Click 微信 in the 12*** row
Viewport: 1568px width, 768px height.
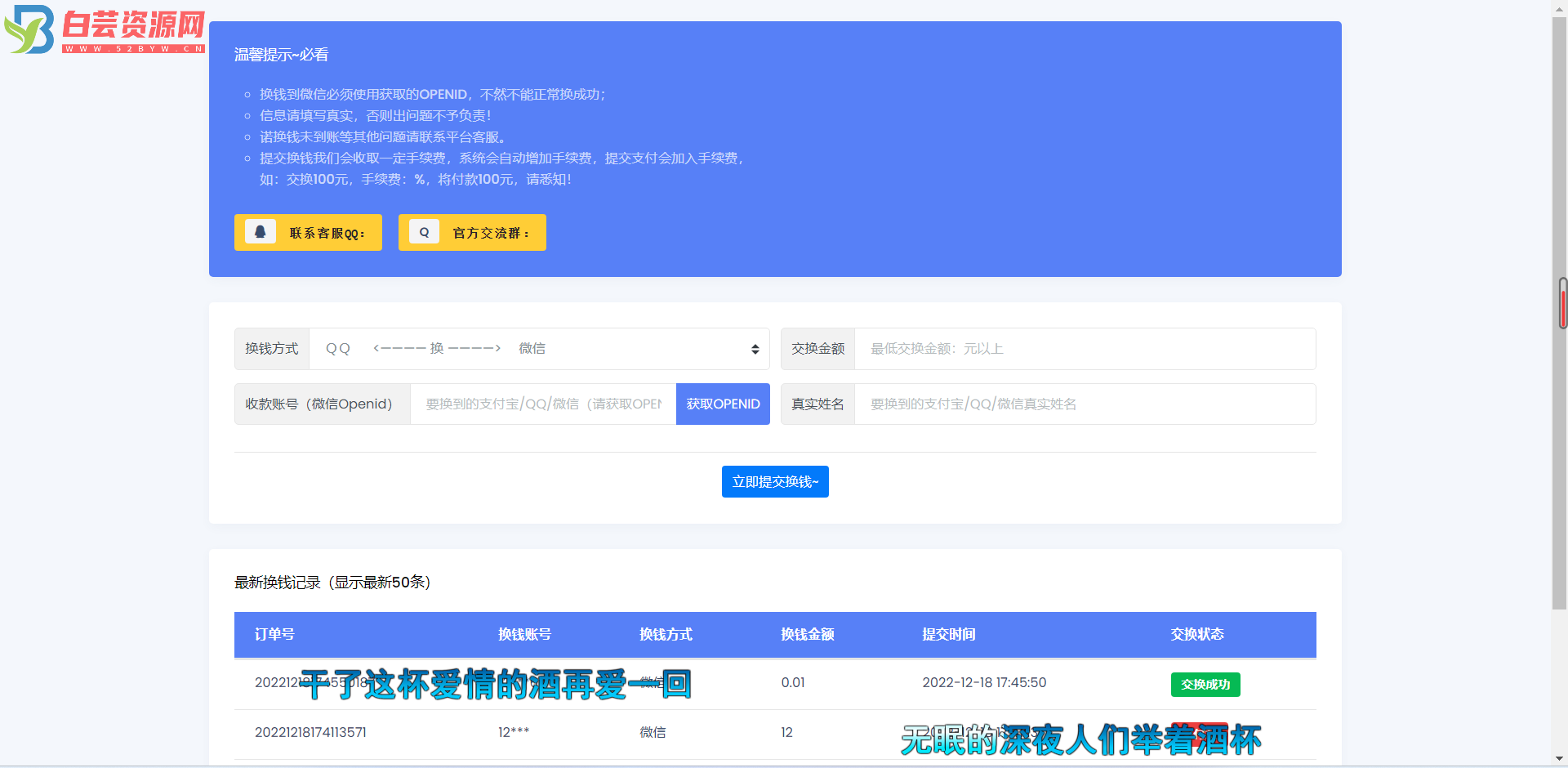pos(653,733)
